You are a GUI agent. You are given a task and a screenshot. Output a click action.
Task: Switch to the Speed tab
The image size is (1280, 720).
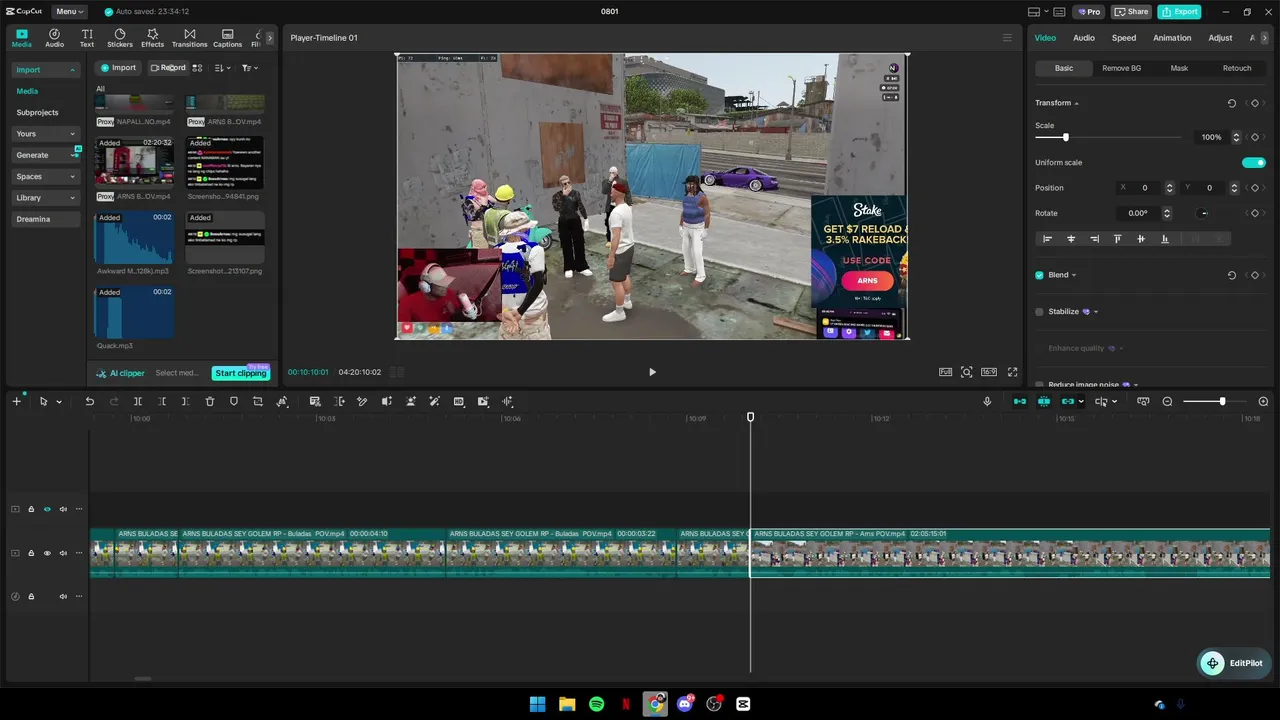point(1124,38)
